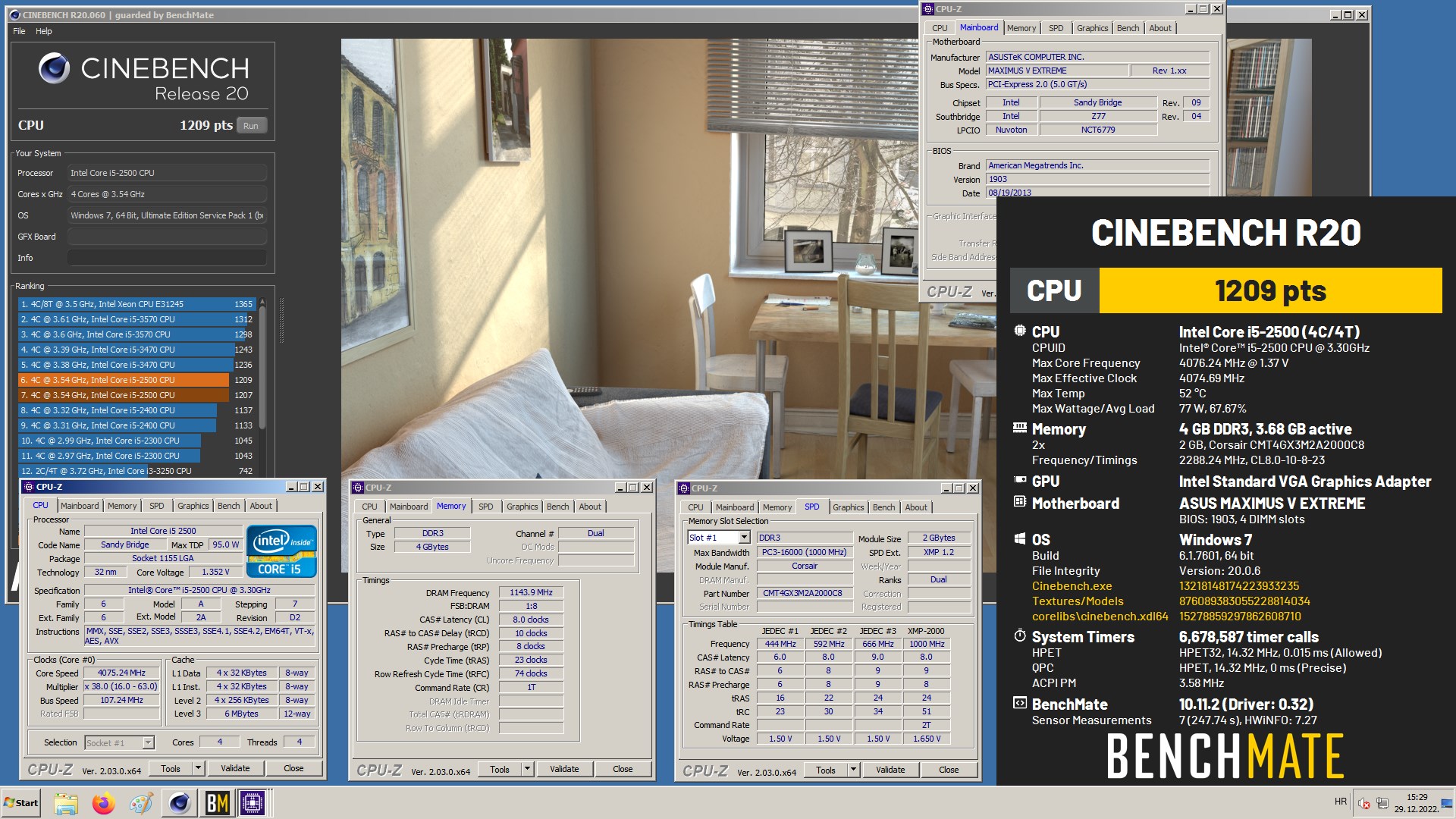Select the i5-3570 ranking entry scoring 1312
Viewport: 1456px width, 819px height.
click(x=136, y=319)
